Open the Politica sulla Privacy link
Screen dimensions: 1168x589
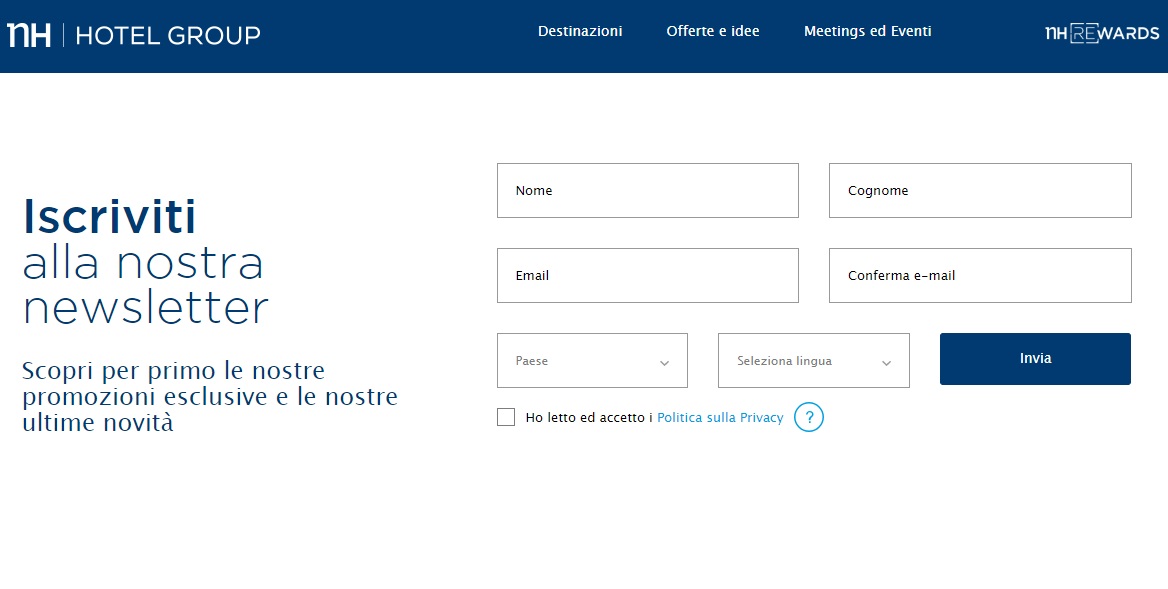tap(720, 418)
